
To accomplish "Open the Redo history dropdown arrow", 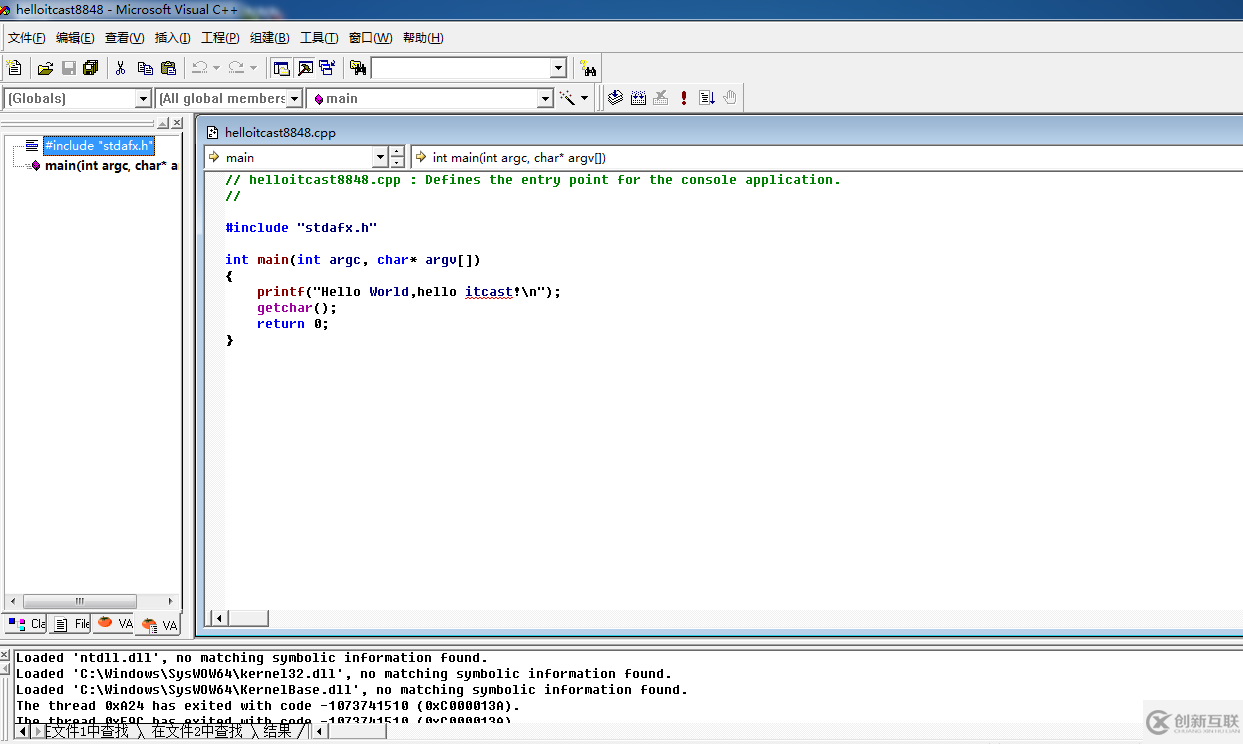I will (x=253, y=68).
